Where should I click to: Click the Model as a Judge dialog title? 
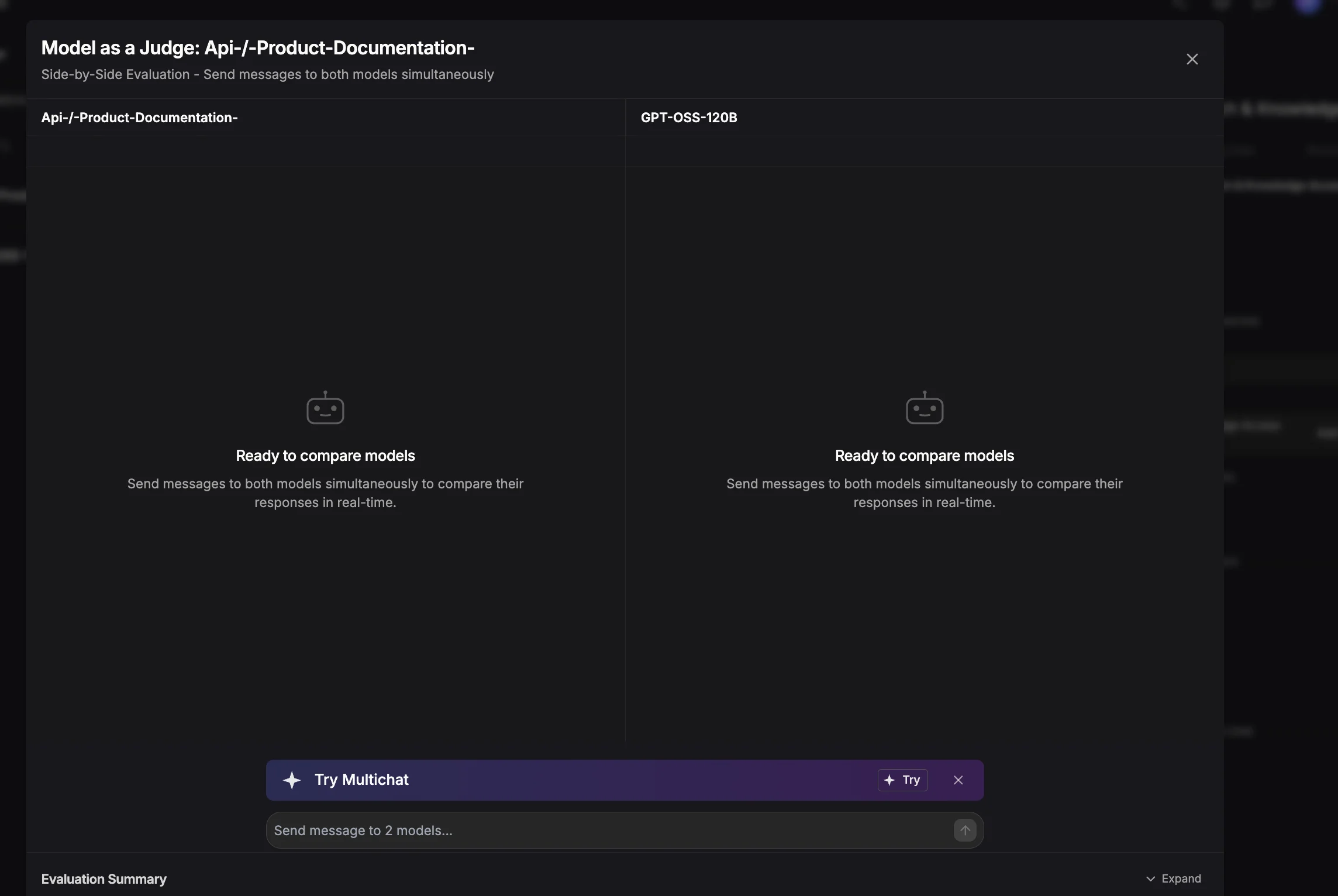coord(258,48)
